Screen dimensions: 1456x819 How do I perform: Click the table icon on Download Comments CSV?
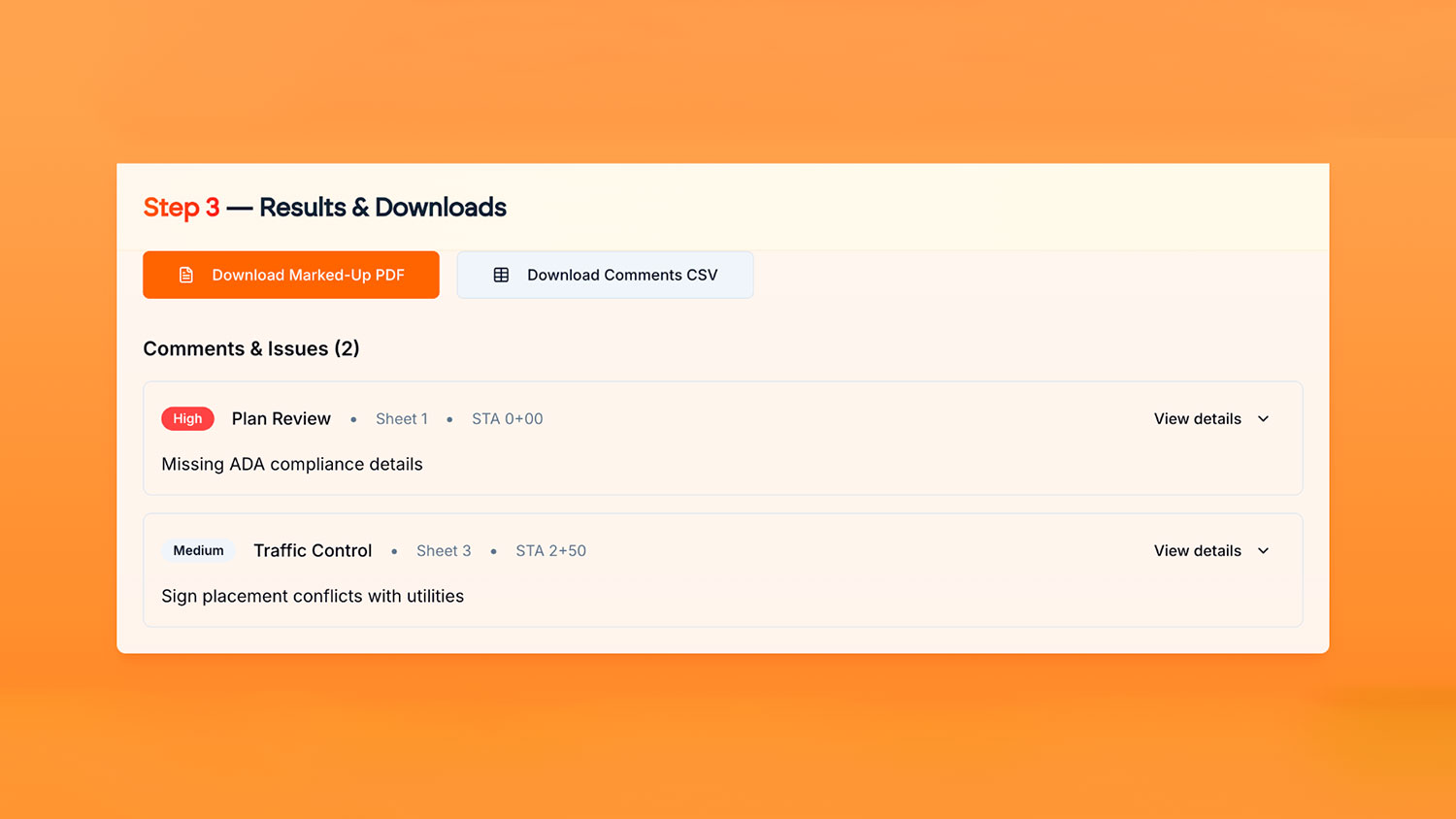coord(501,275)
